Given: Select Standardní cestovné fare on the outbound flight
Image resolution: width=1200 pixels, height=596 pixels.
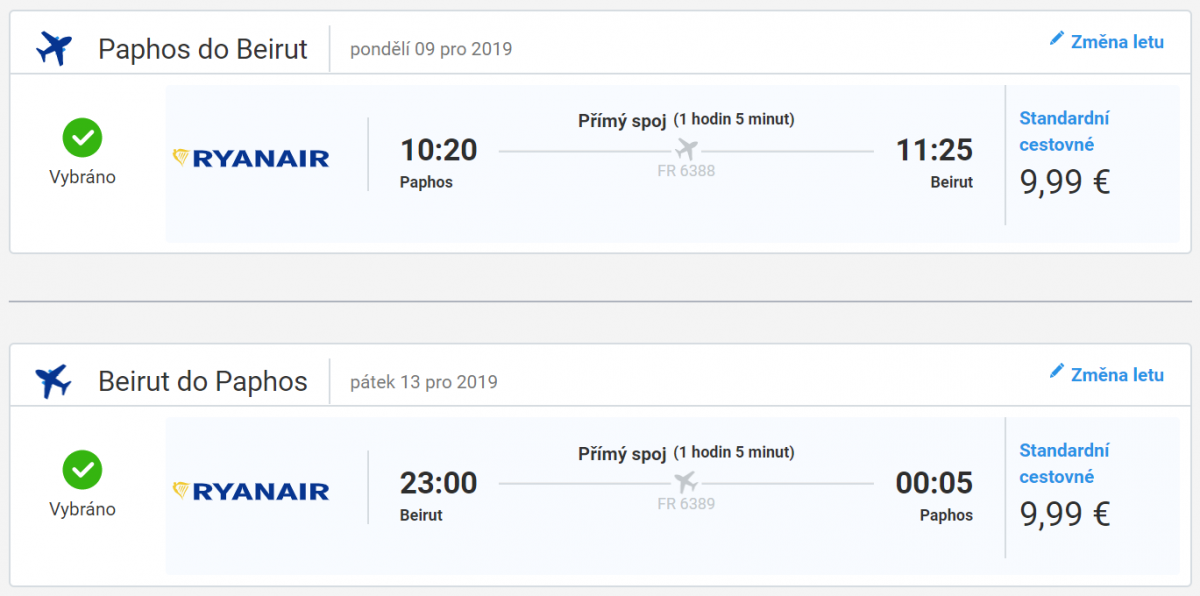Looking at the screenshot, I should click(1064, 131).
